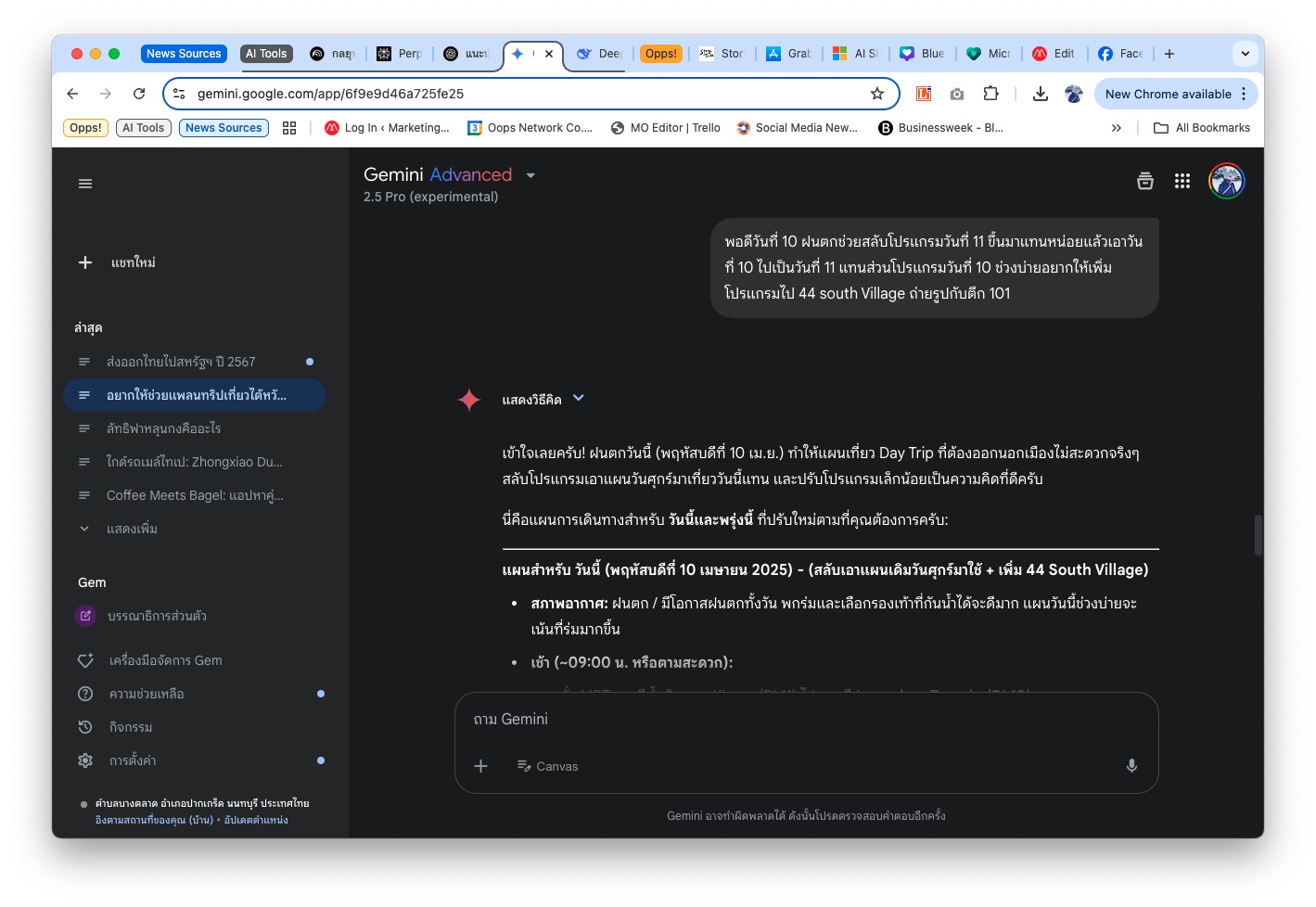Open the Social Media New bookmark
Image resolution: width=1316 pixels, height=907 pixels.
pos(797,128)
